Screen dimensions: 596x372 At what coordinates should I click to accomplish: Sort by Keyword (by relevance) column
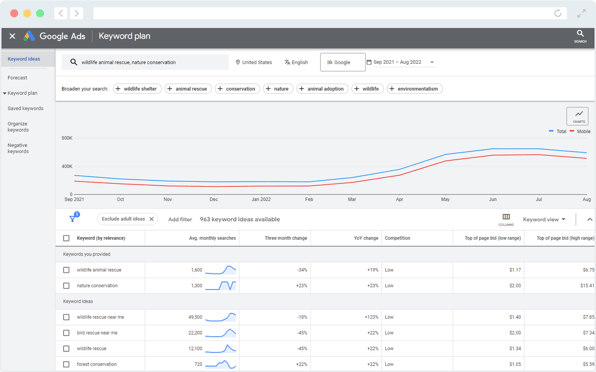[101, 238]
